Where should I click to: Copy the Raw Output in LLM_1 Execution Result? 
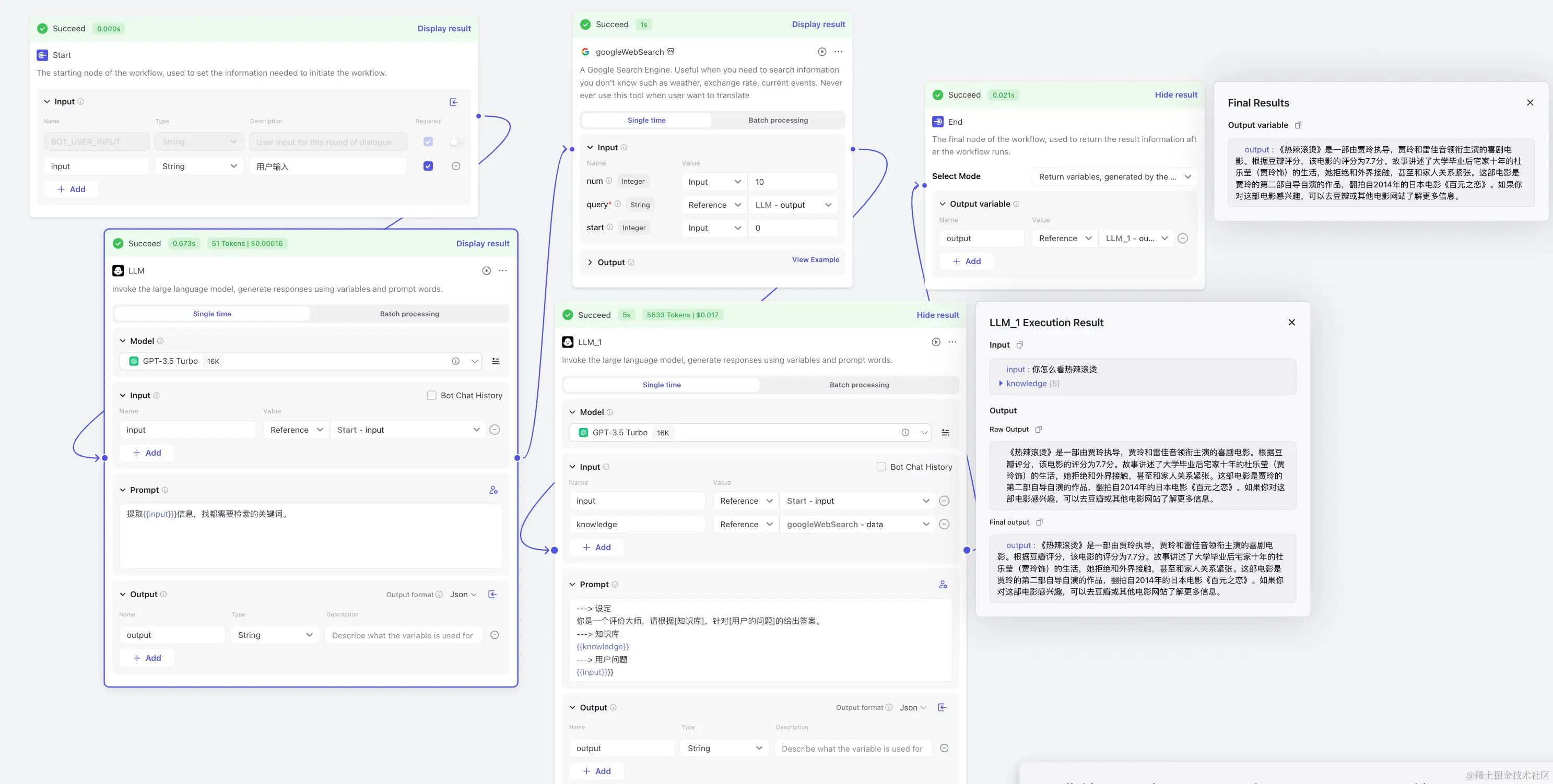click(x=1039, y=429)
